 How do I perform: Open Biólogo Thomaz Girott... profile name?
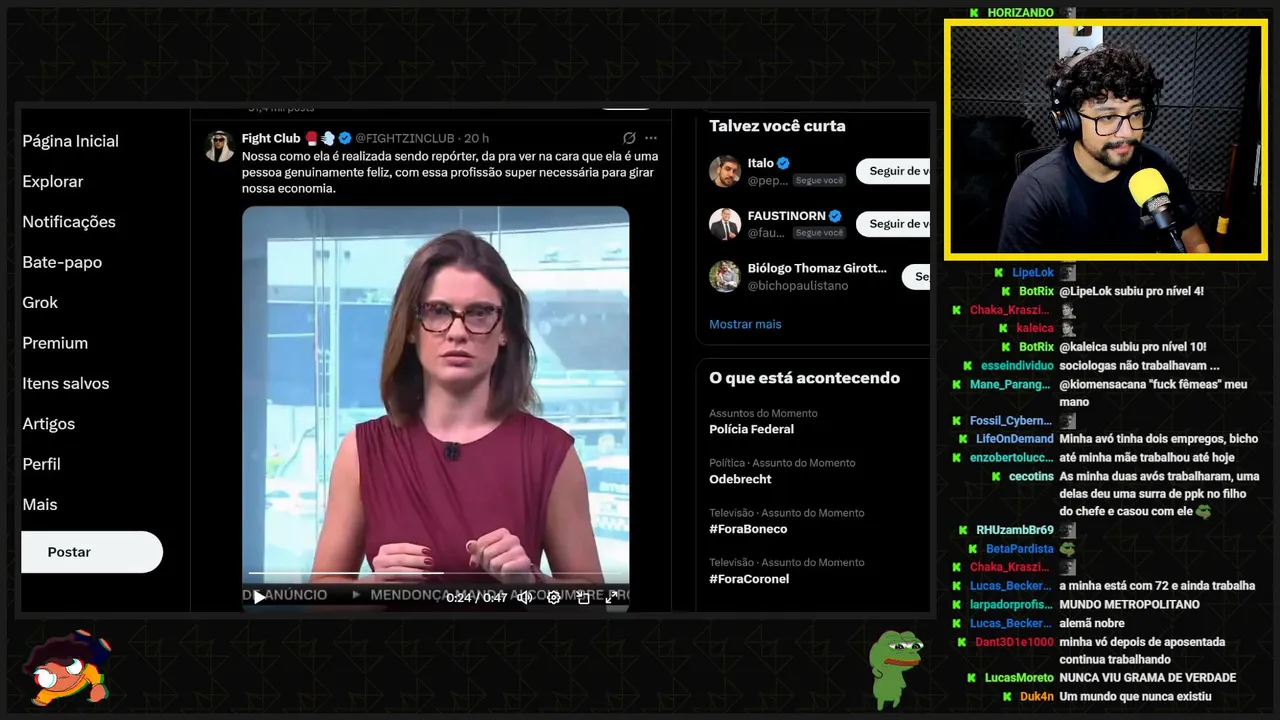817,269
